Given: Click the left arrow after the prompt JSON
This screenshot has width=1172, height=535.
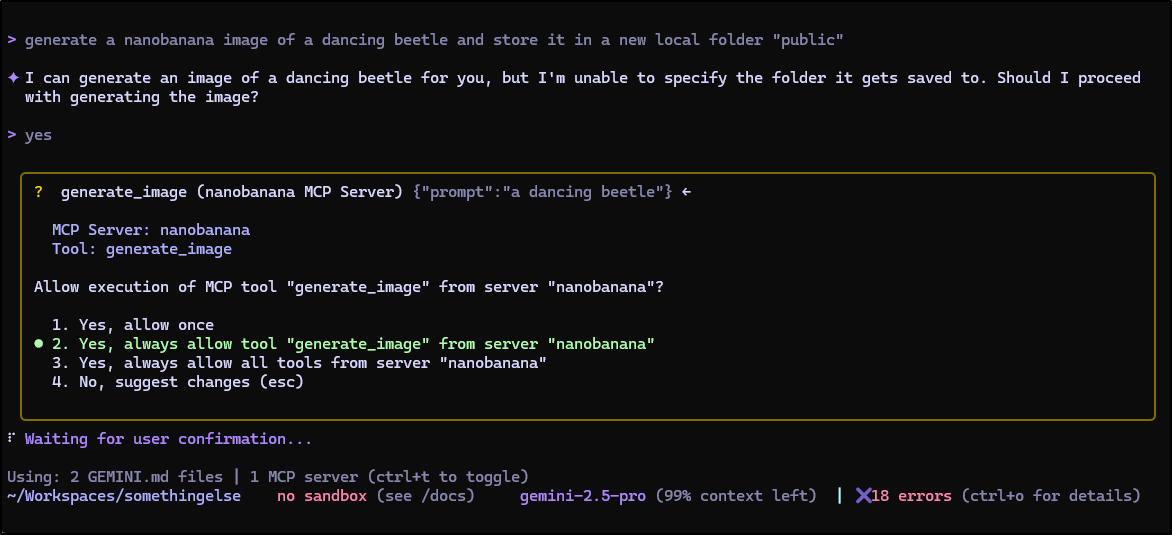Looking at the screenshot, I should pyautogui.click(x=686, y=191).
